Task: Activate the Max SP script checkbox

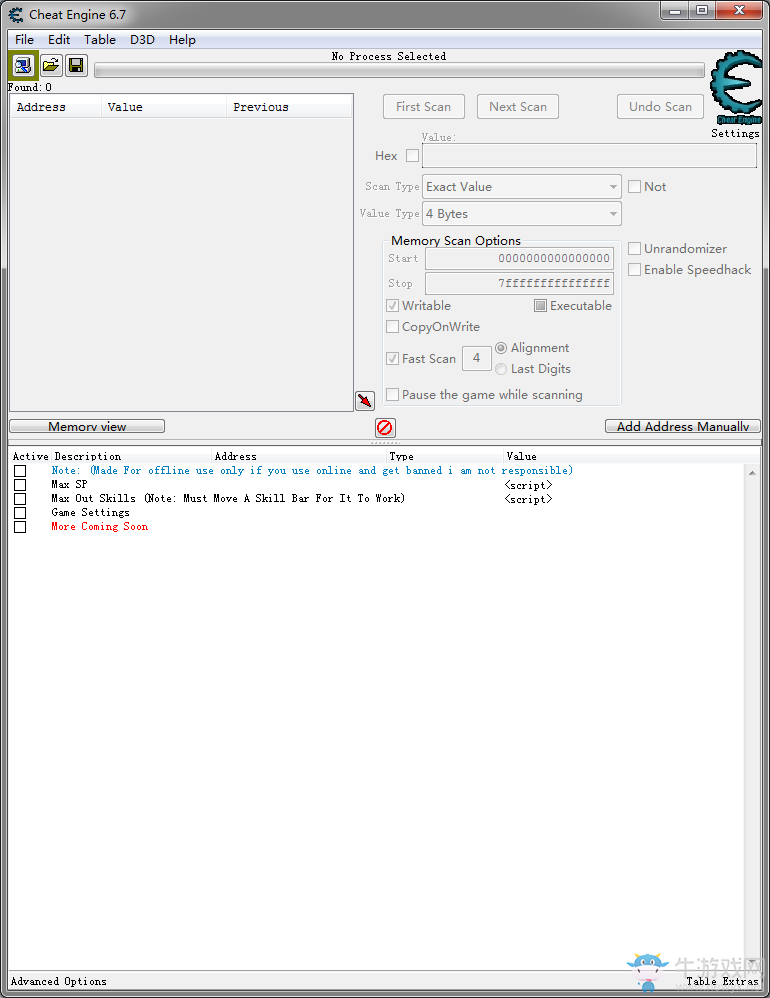Action: [x=20, y=484]
